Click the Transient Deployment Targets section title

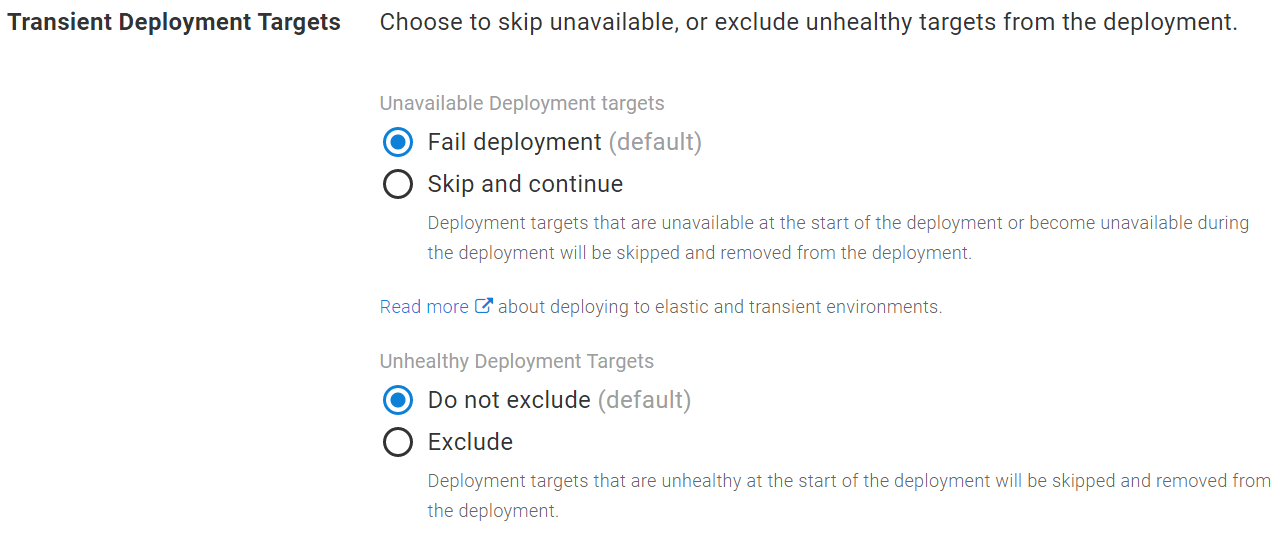(174, 22)
